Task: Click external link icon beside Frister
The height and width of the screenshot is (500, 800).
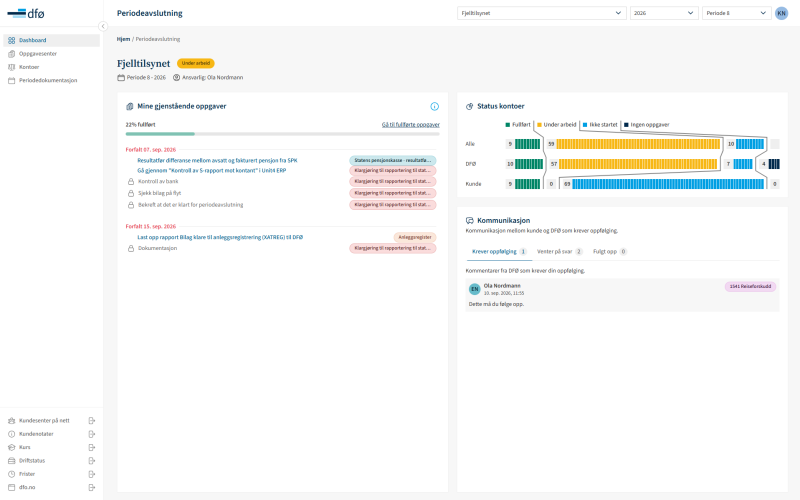Action: (x=92, y=474)
